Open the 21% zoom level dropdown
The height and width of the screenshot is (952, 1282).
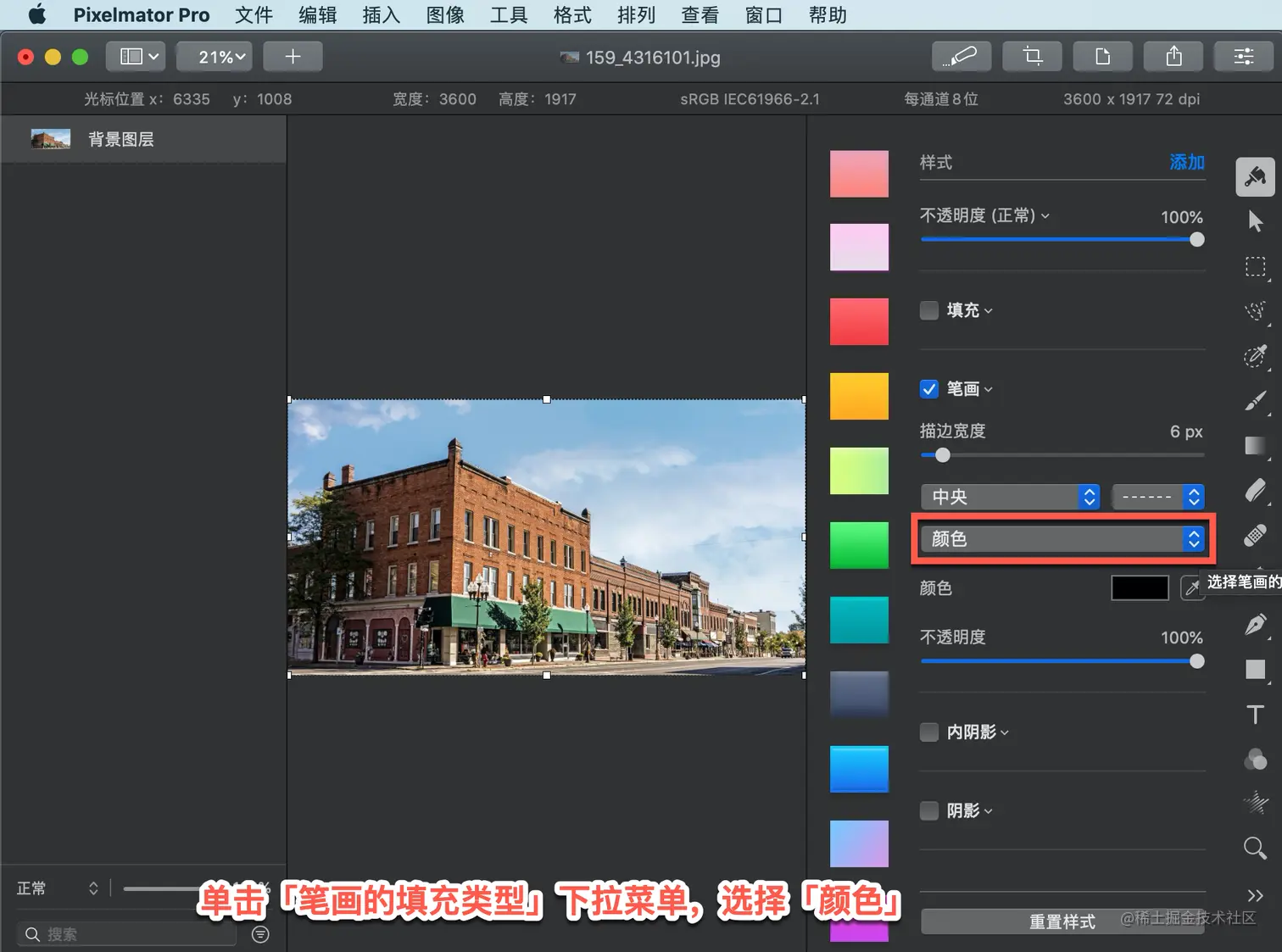pyautogui.click(x=215, y=57)
